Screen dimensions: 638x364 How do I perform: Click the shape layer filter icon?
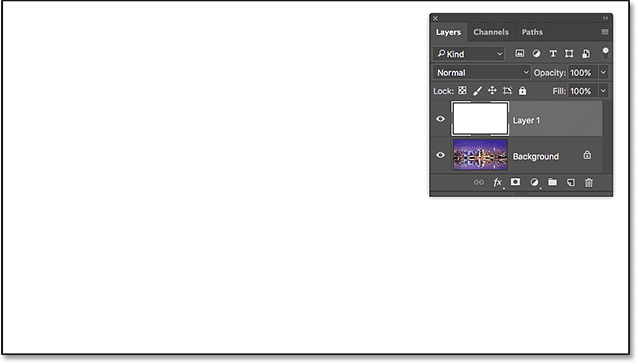coord(569,53)
